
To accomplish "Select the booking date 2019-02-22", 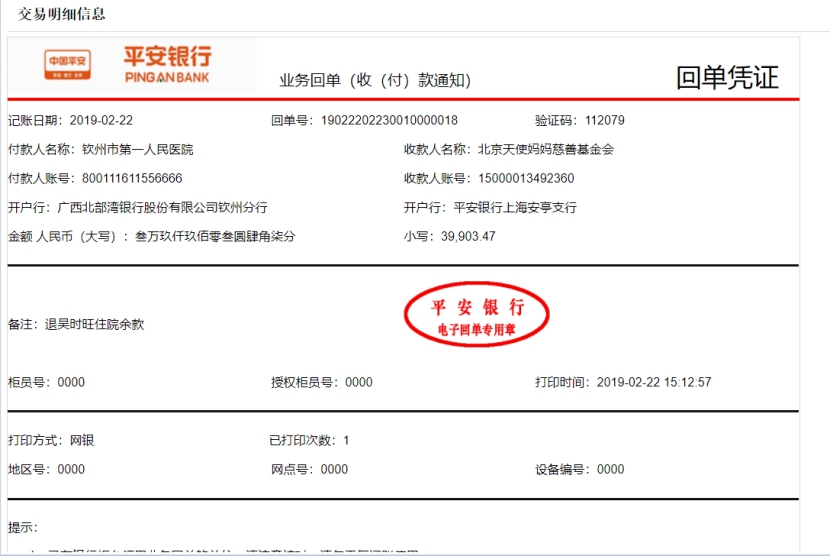I will click(x=101, y=120).
